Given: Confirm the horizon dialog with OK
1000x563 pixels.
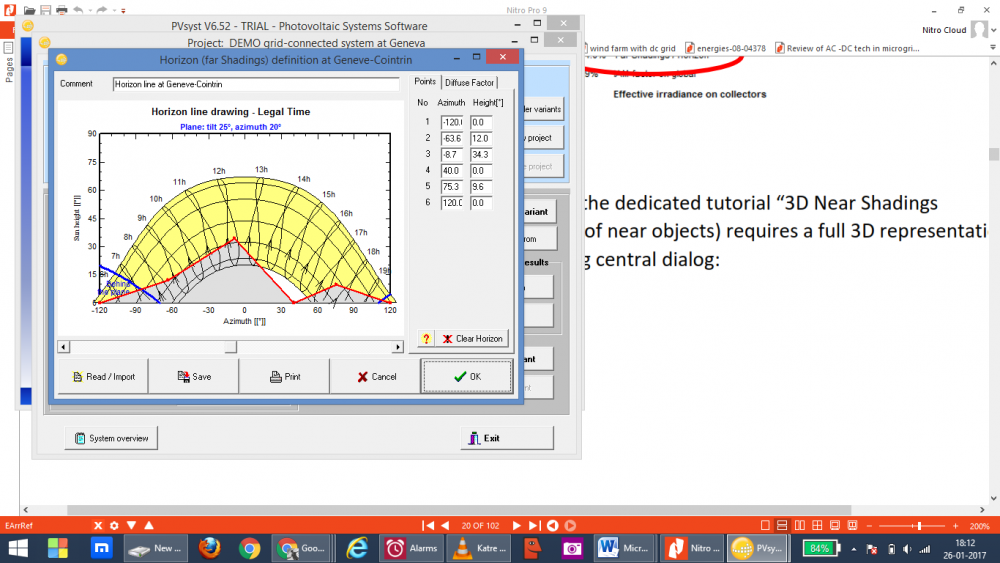Looking at the screenshot, I should 467,377.
